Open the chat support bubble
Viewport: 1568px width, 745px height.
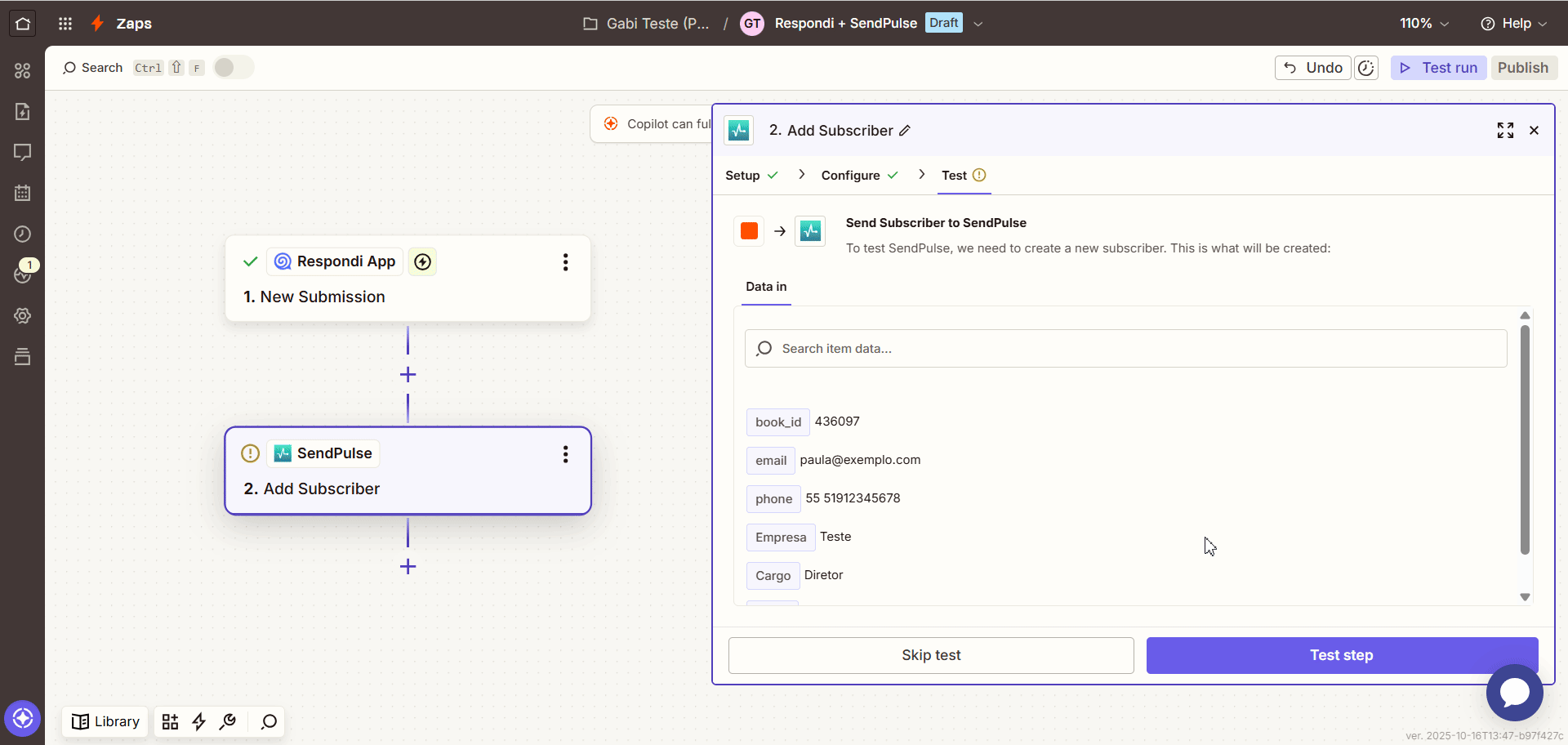[x=1515, y=693]
